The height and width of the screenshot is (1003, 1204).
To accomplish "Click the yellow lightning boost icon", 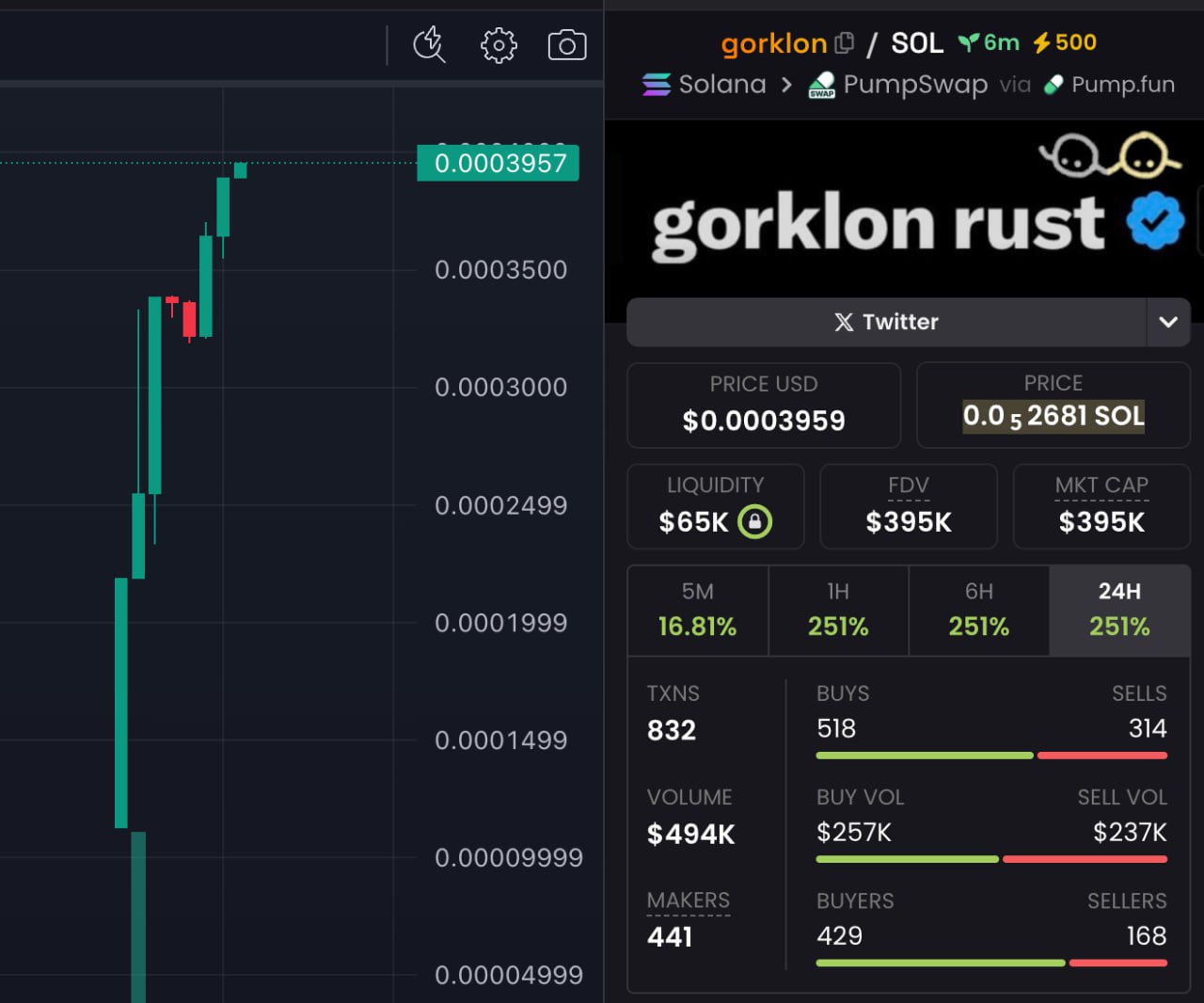I will [1041, 42].
